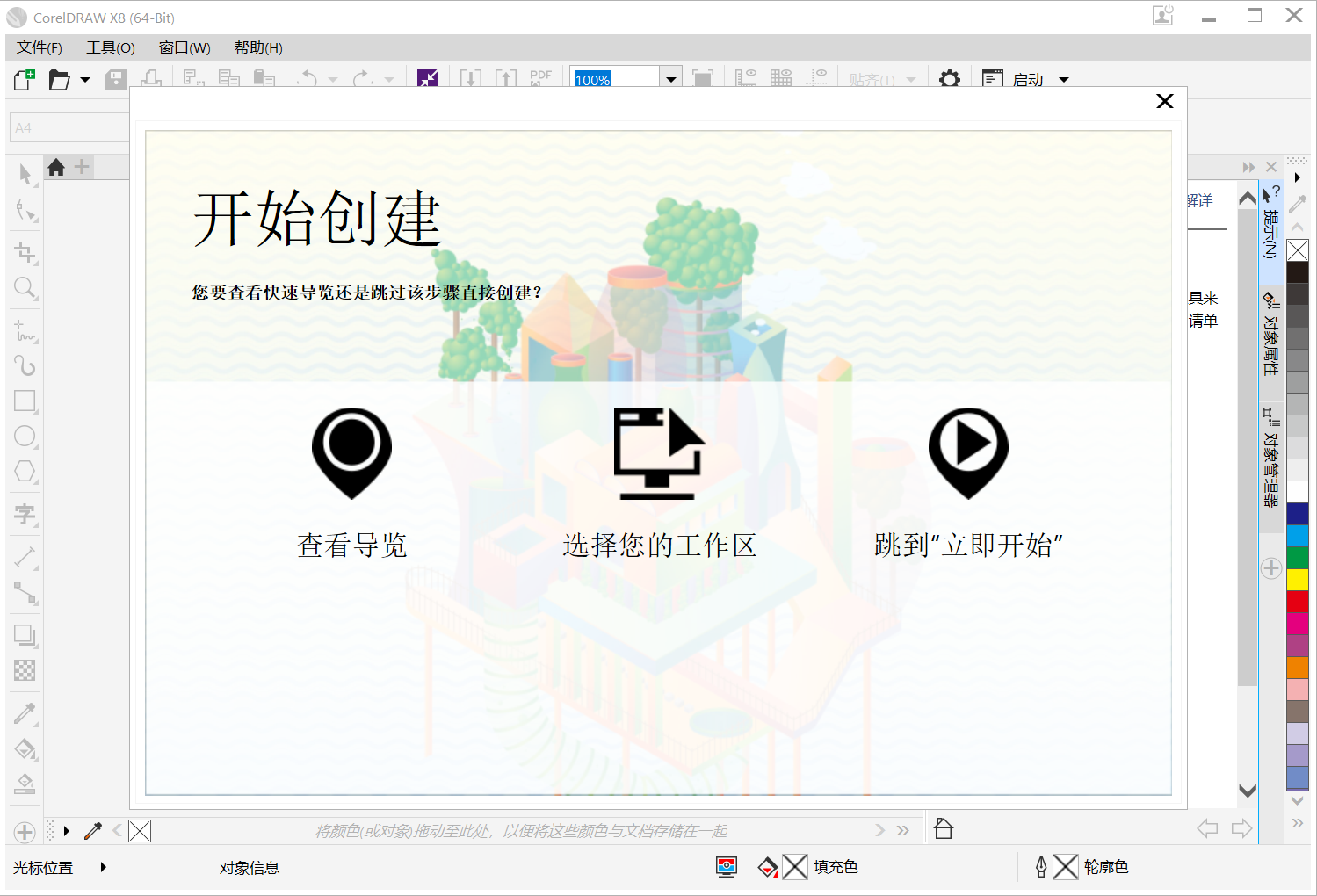Activate the Transparency tool
This screenshot has height=896, width=1317.
[x=24, y=670]
